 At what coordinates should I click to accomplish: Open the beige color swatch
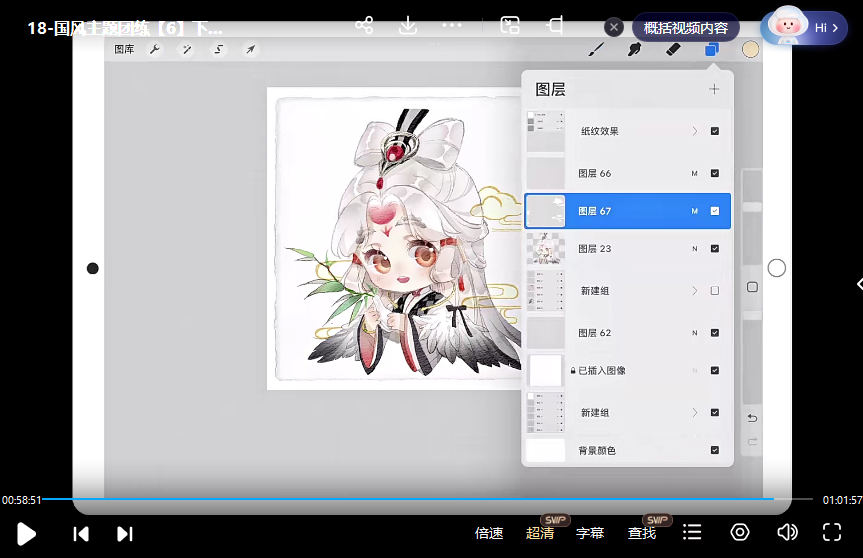click(750, 49)
